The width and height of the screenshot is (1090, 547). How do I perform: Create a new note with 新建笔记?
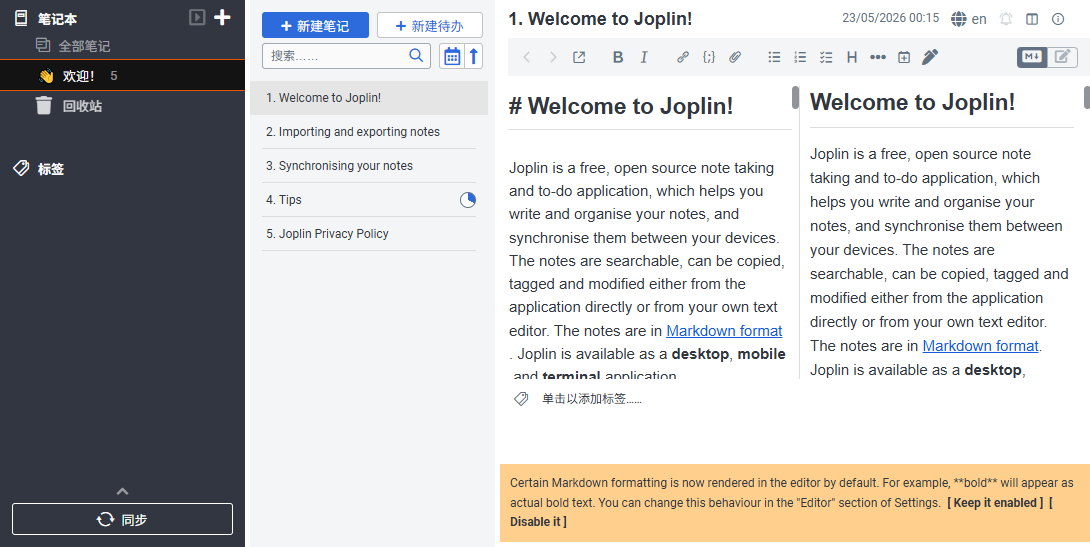[x=316, y=26]
